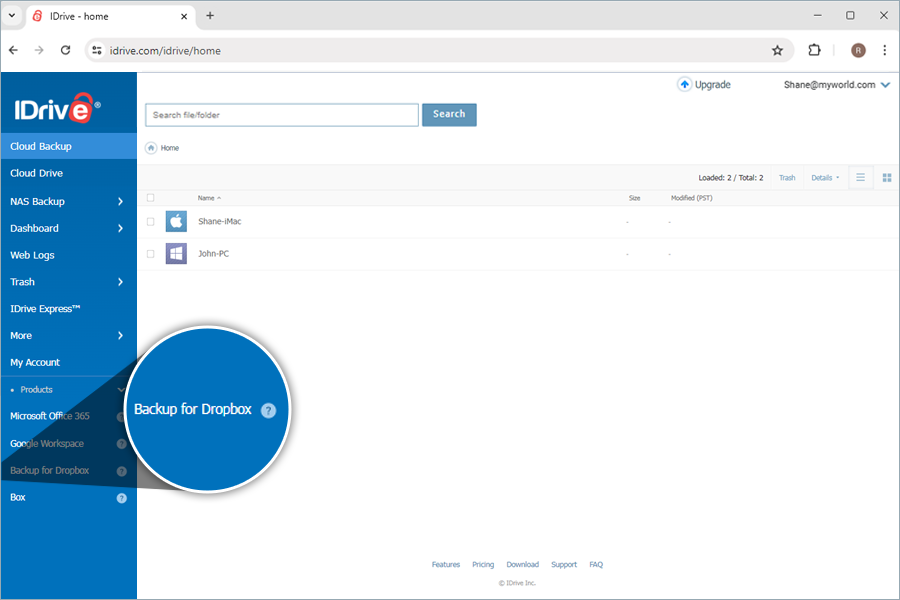The image size is (900, 600).
Task: Open Backup for Dropbox in sidebar
Action: pyautogui.click(x=49, y=471)
